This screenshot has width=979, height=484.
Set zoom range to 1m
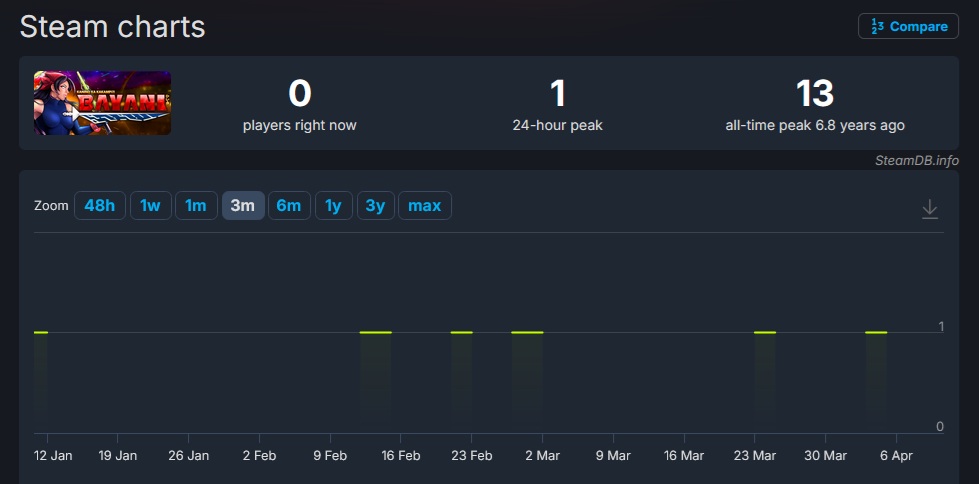click(x=196, y=205)
